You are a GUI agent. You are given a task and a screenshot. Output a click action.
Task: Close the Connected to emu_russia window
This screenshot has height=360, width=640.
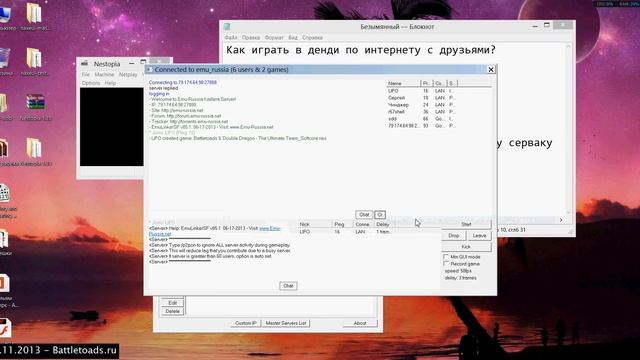tap(491, 70)
